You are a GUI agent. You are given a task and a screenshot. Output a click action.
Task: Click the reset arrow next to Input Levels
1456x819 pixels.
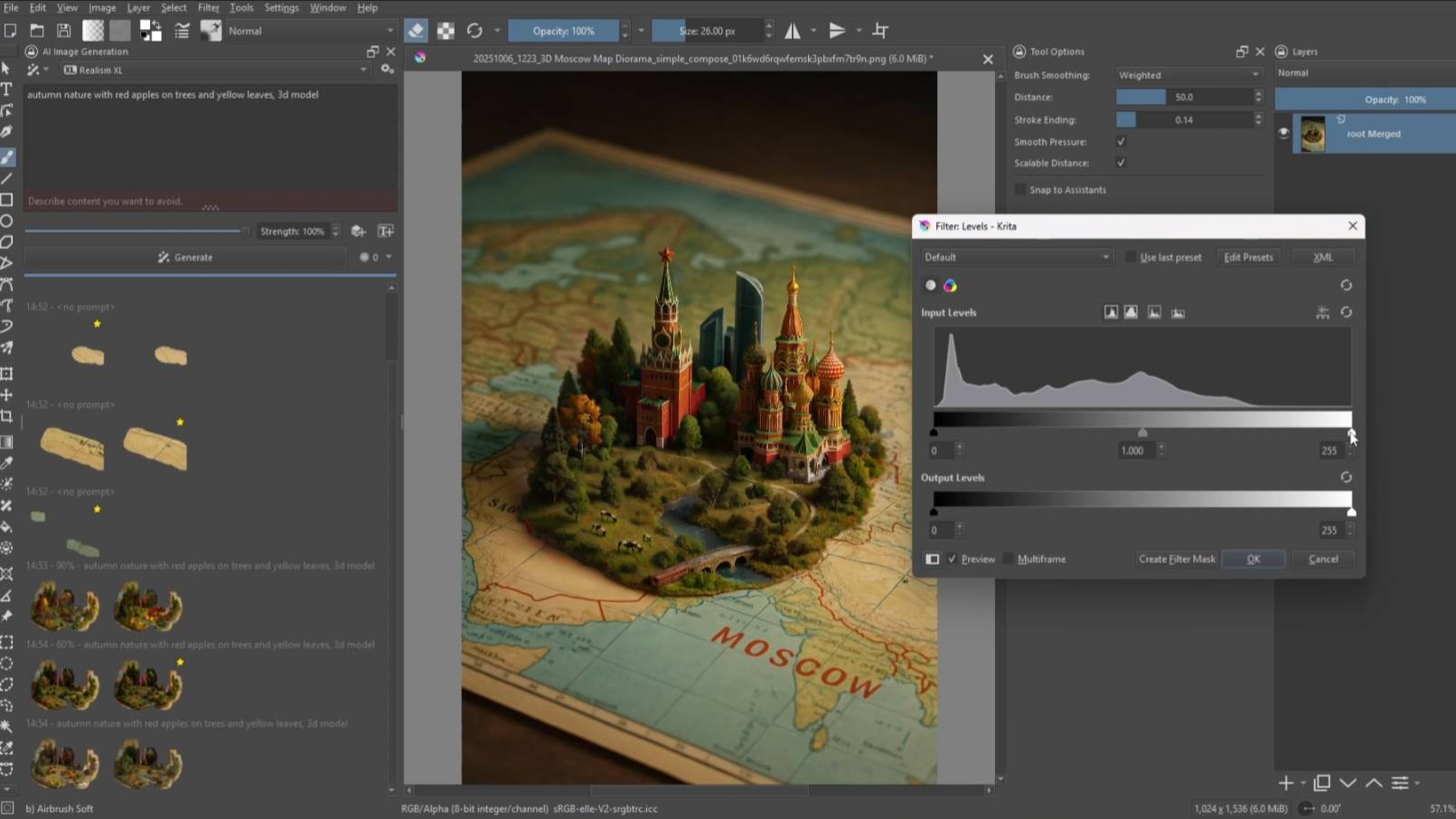[x=1347, y=312]
